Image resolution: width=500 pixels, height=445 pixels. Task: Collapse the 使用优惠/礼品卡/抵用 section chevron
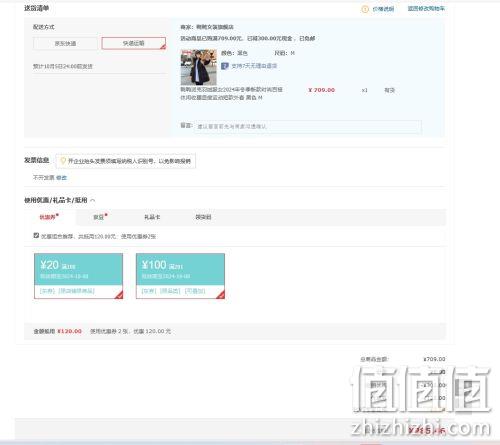(x=93, y=200)
